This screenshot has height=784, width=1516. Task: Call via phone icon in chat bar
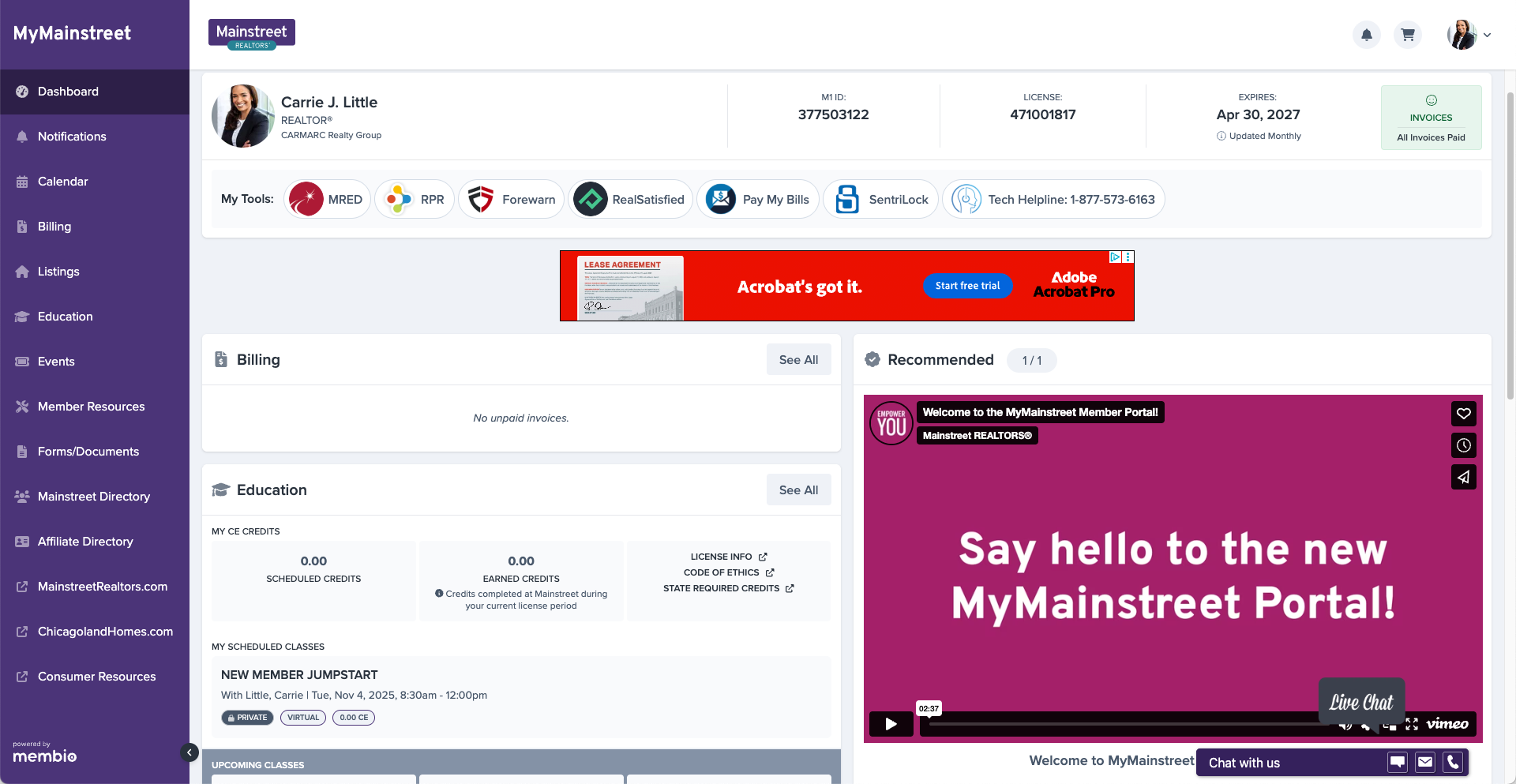point(1453,762)
